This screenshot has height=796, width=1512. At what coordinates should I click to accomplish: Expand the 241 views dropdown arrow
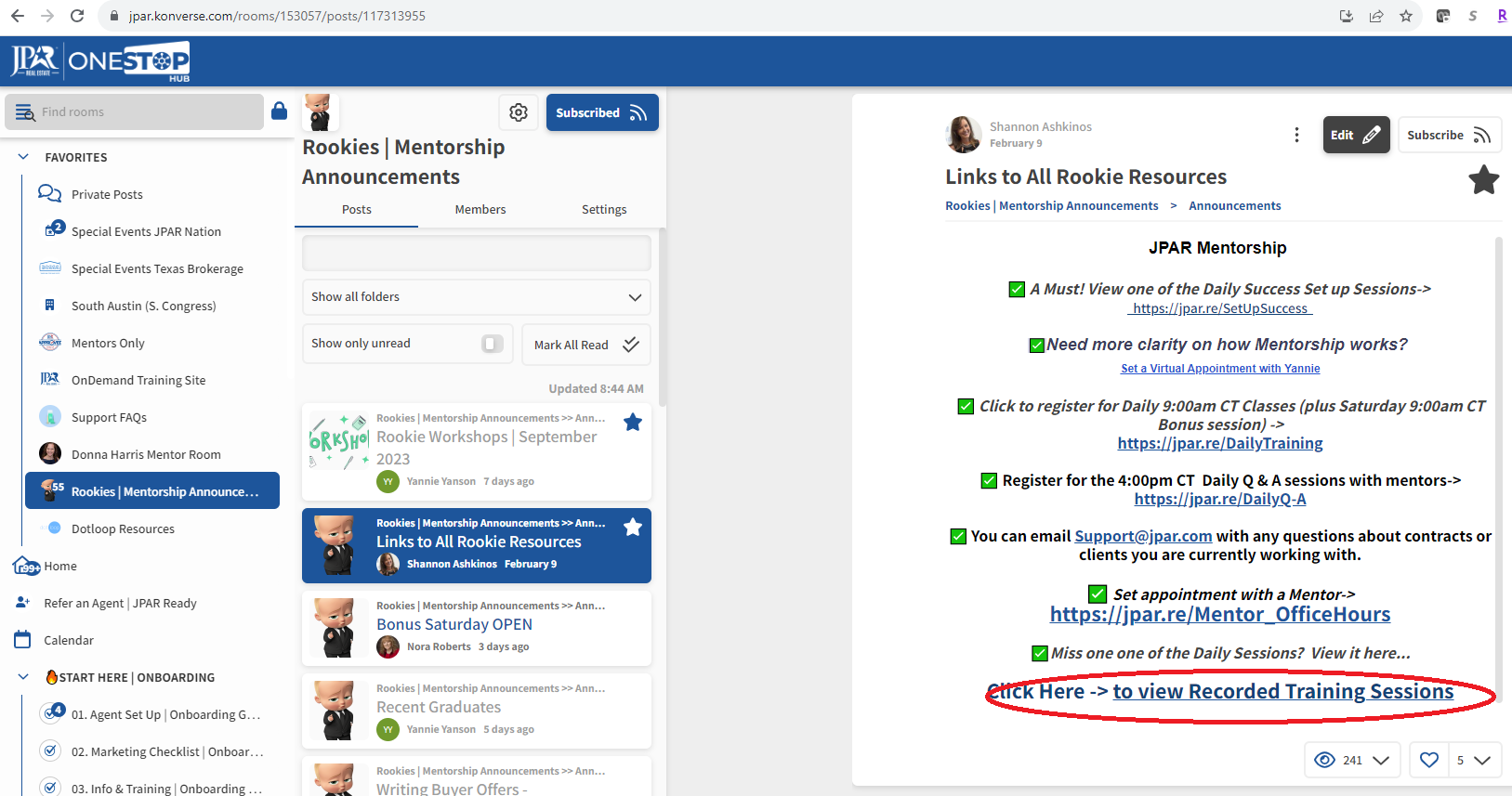[1381, 761]
